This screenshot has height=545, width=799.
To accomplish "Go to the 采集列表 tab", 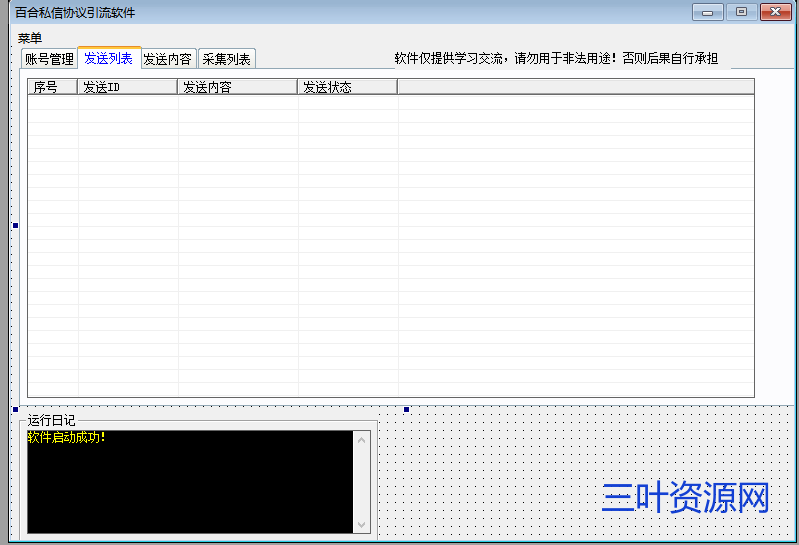I will pos(226,59).
